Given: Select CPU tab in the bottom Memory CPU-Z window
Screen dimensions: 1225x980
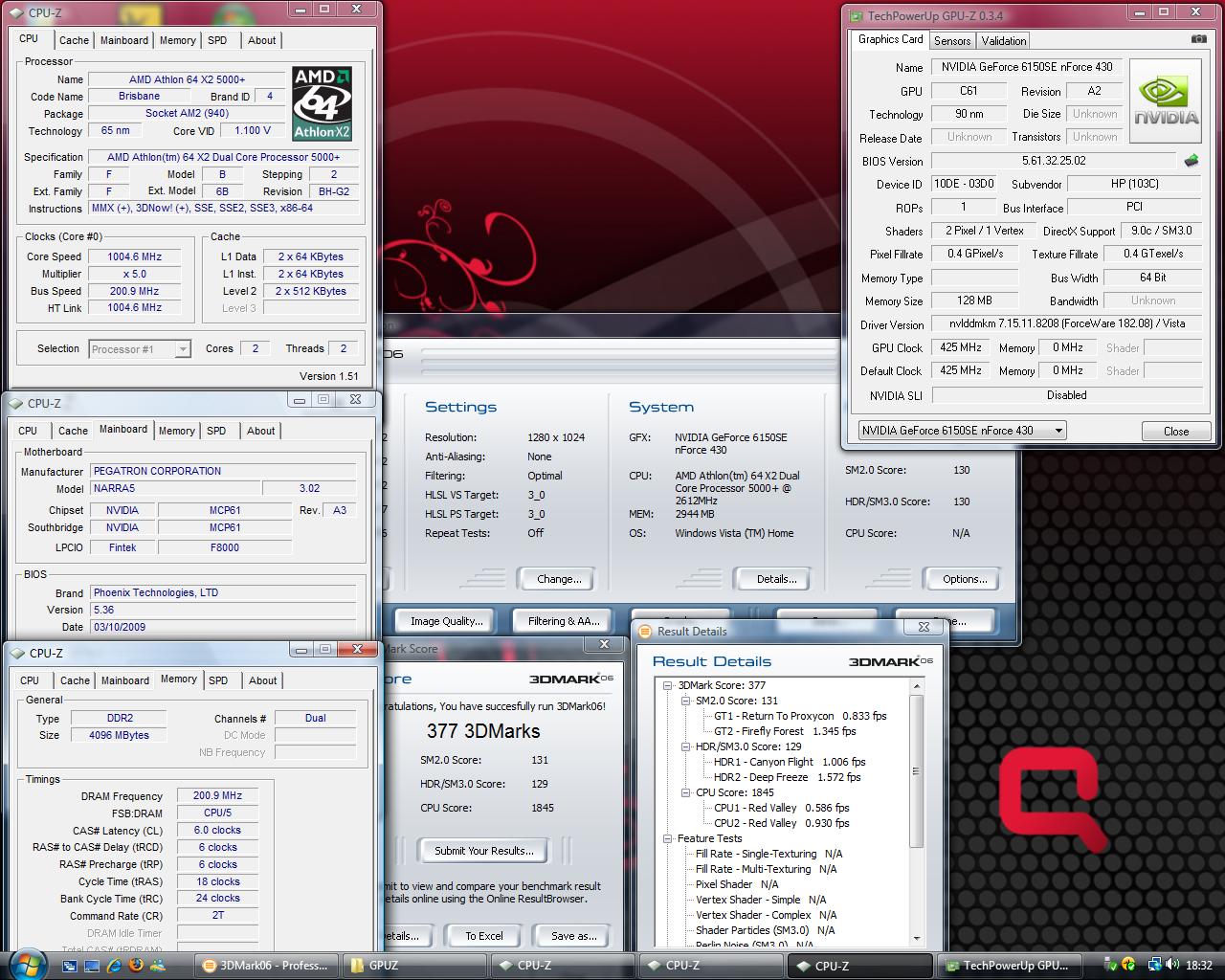Looking at the screenshot, I should click(x=30, y=680).
